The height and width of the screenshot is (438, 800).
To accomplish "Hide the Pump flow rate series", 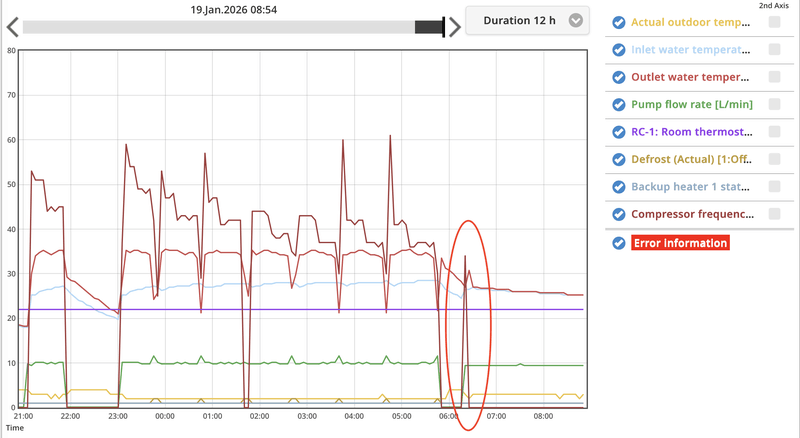I will click(619, 105).
